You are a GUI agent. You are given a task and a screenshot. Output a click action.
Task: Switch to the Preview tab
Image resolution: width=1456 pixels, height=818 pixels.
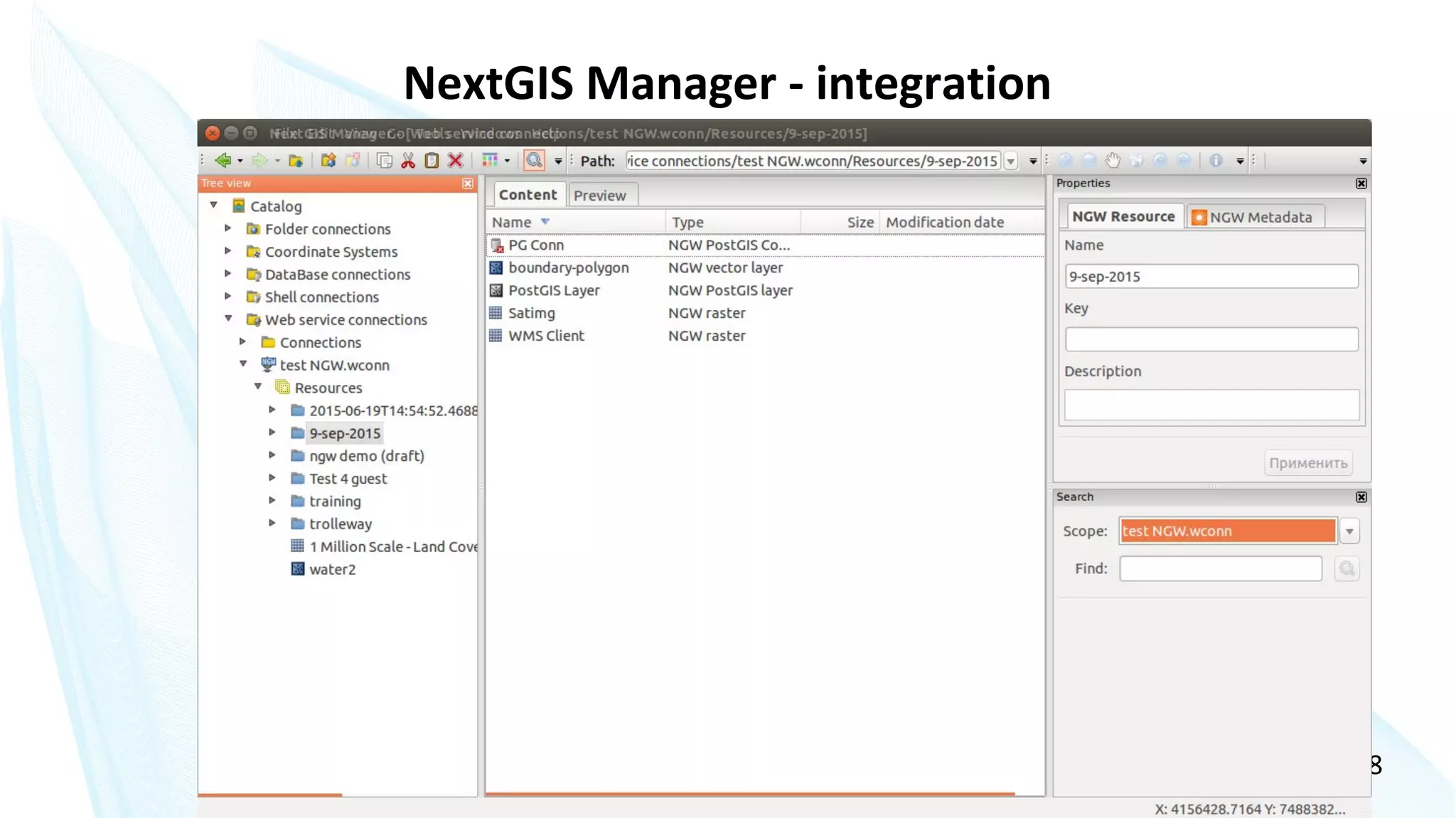600,196
